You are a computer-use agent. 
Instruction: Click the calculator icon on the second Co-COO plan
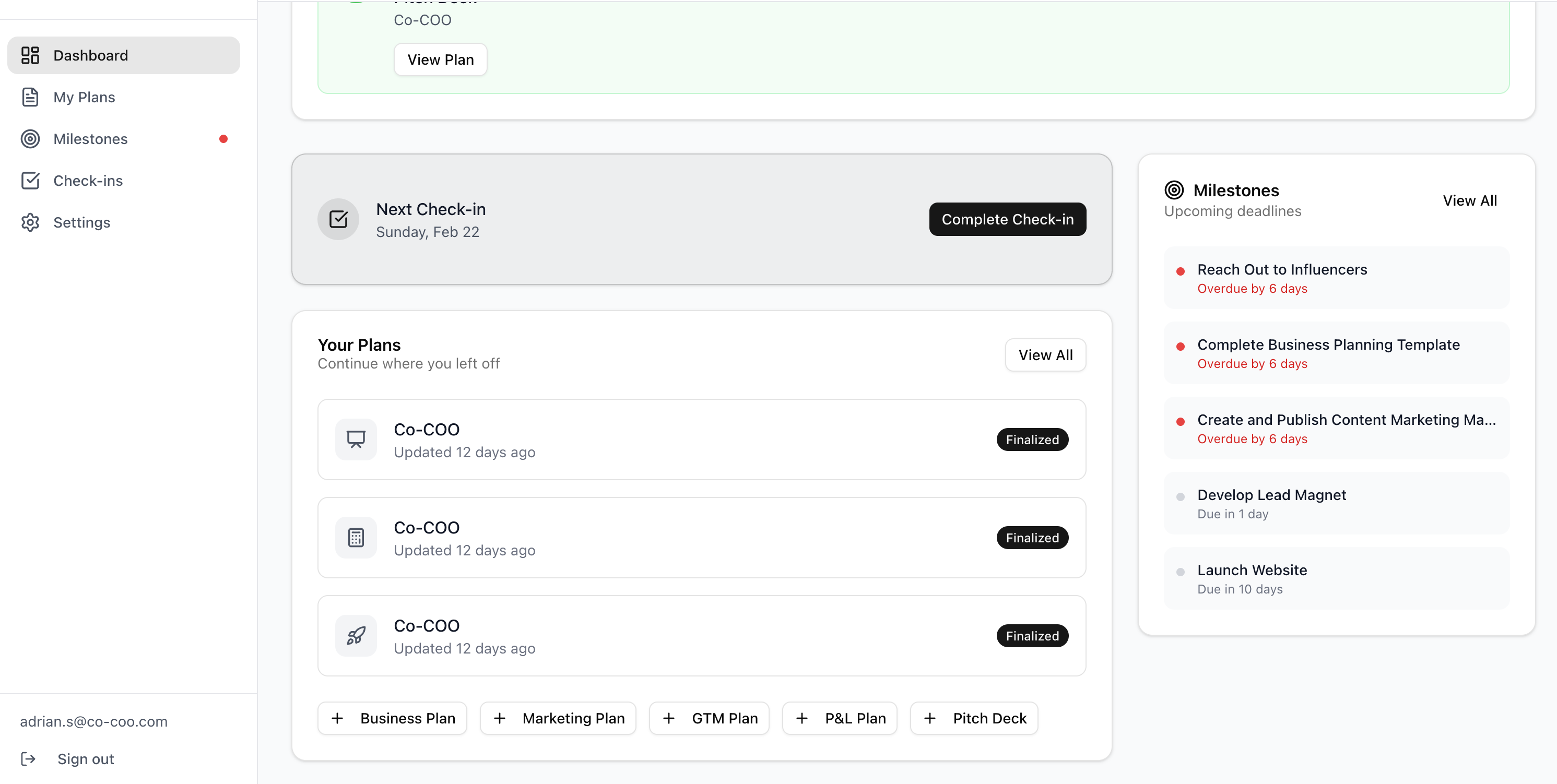tap(356, 537)
